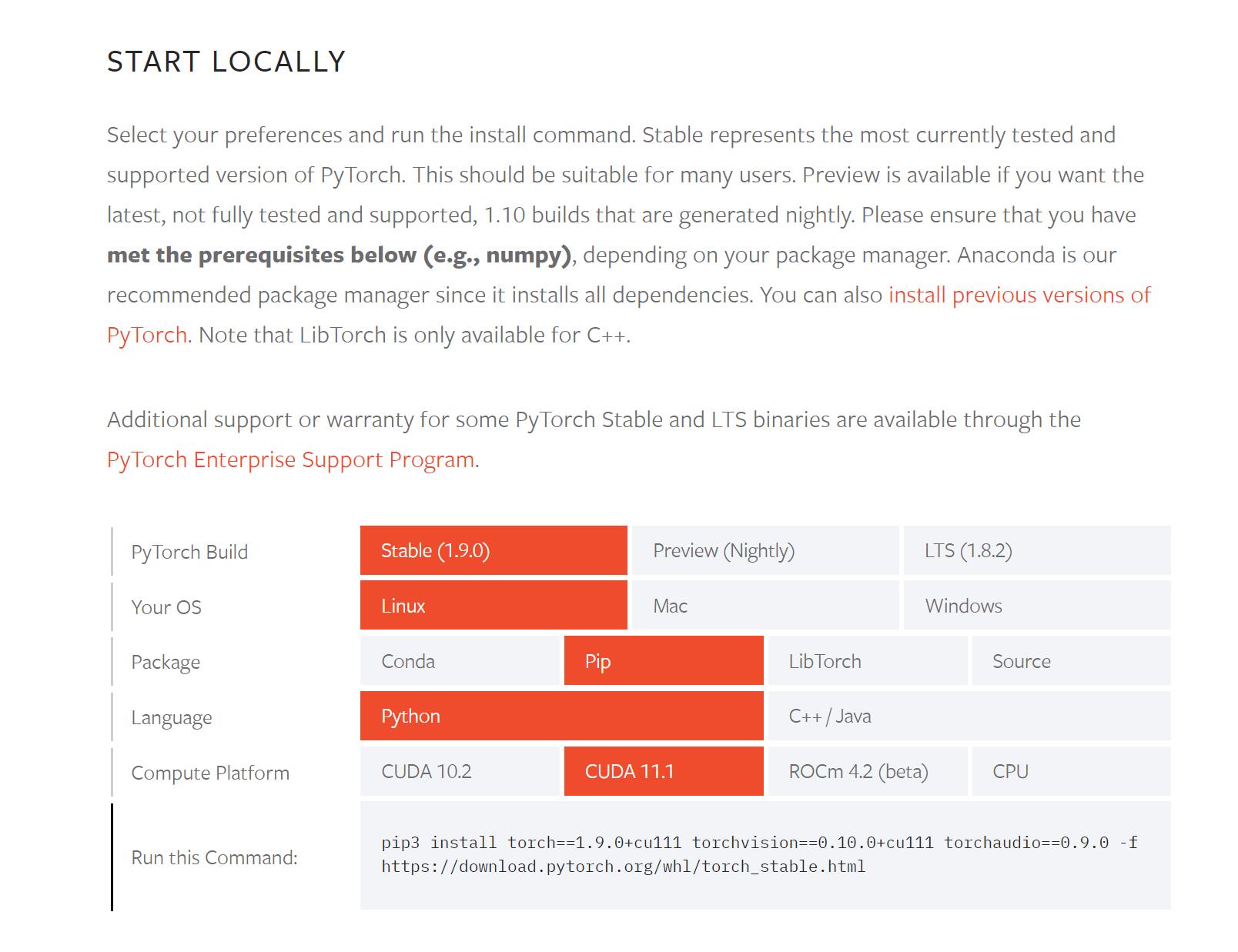Select the Stable (1.9.0) build option
The width and height of the screenshot is (1238, 952).
(x=493, y=550)
